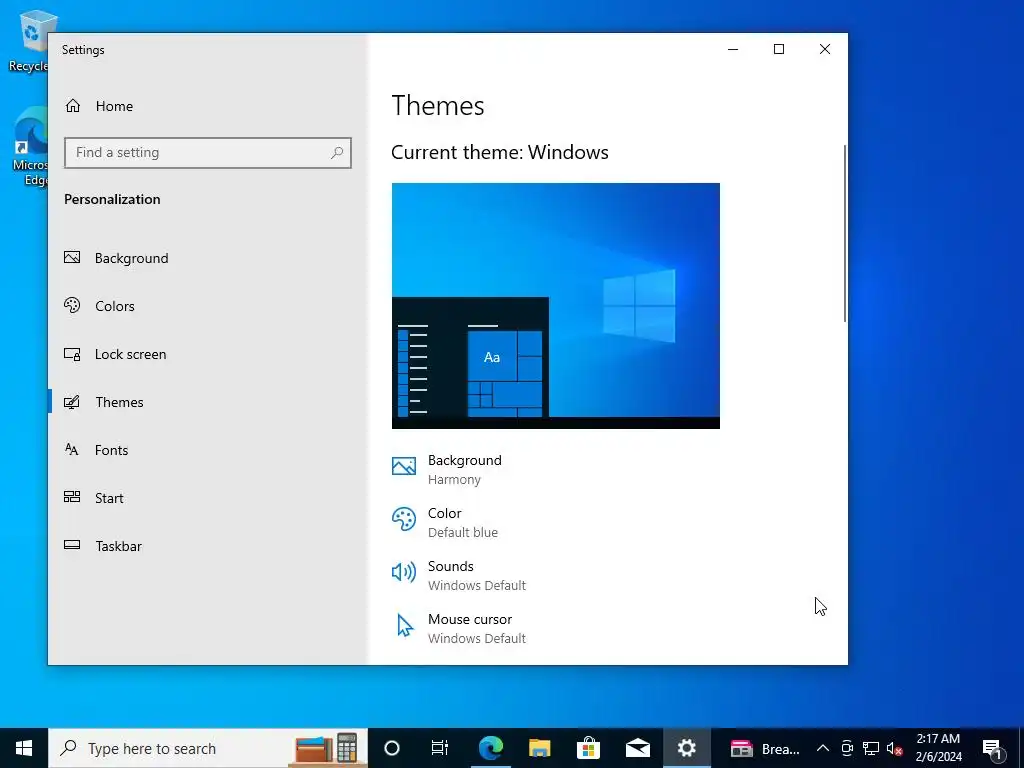Image resolution: width=1024 pixels, height=768 pixels.
Task: Open theme Color Default blue option
Action: click(x=445, y=522)
